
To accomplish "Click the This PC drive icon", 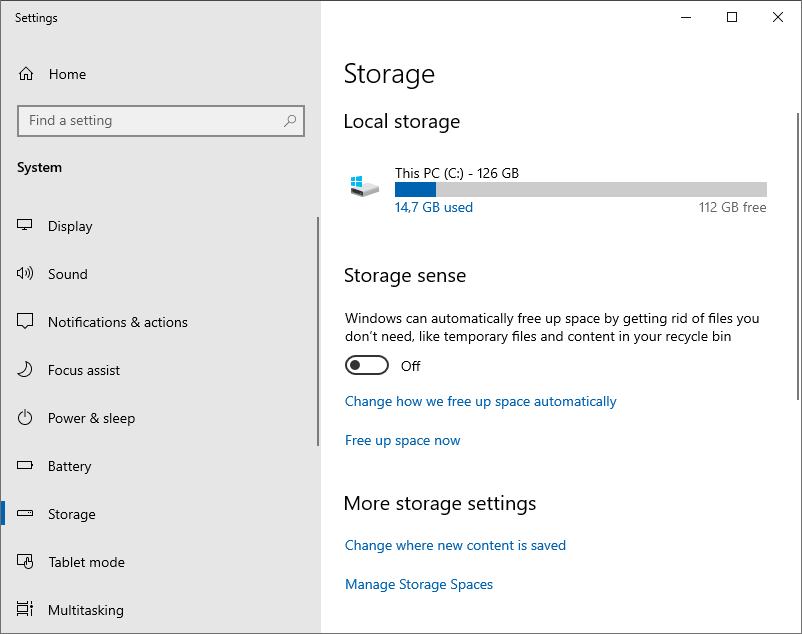I will [364, 187].
